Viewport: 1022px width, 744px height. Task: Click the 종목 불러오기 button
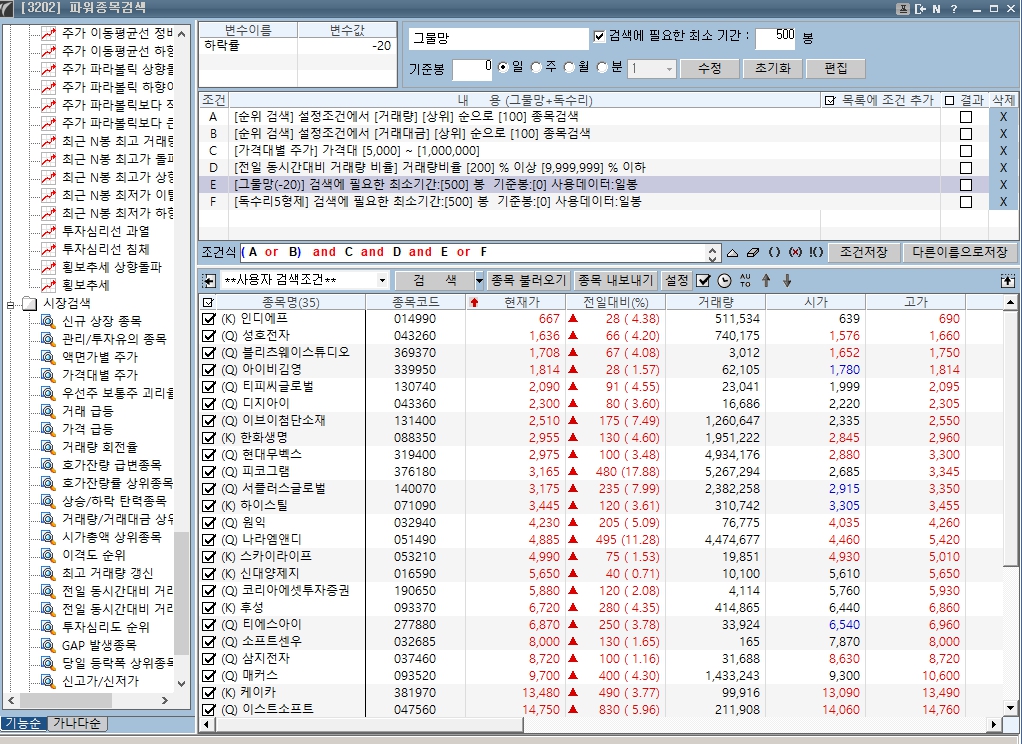click(529, 281)
